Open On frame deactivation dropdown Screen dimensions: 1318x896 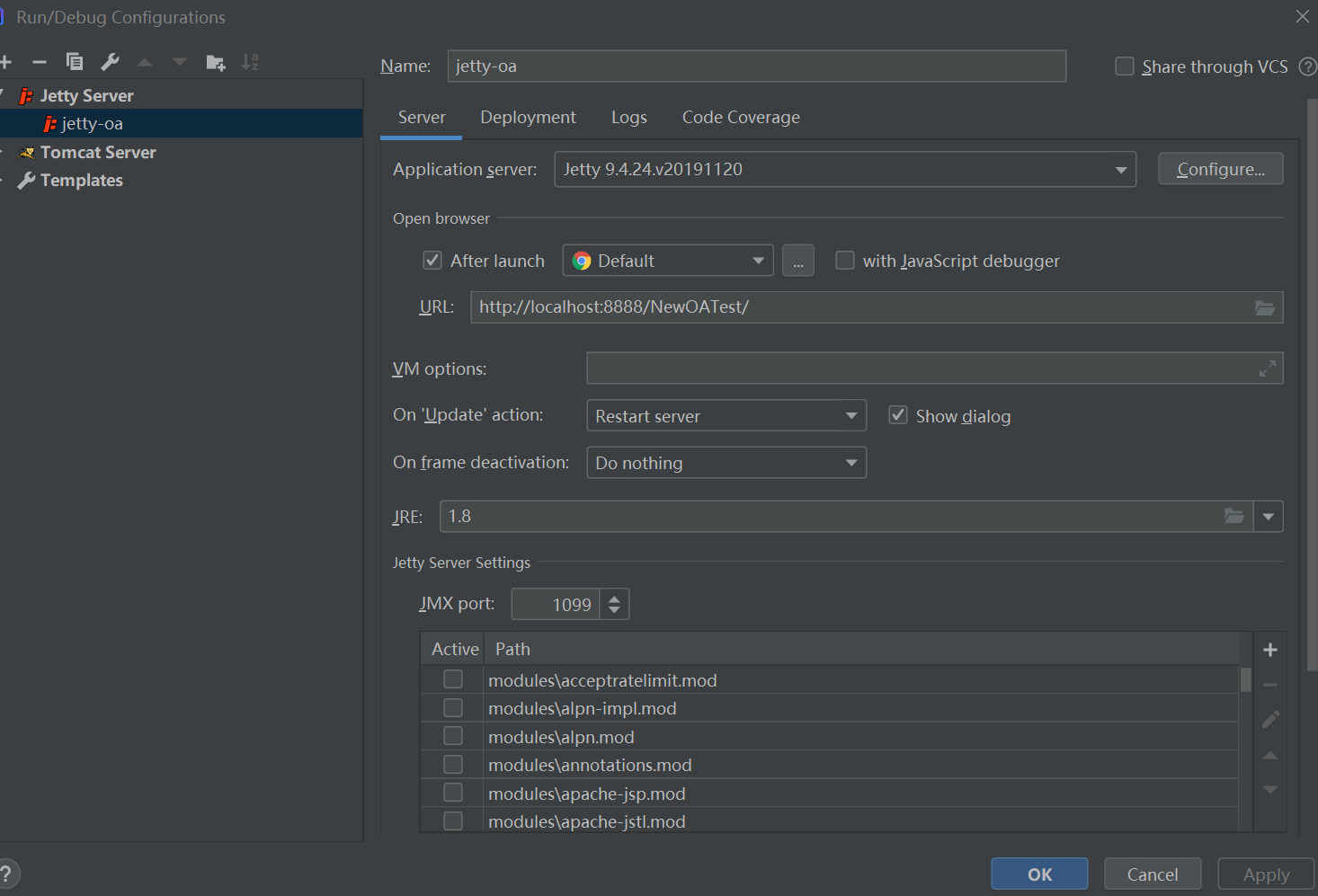click(726, 463)
